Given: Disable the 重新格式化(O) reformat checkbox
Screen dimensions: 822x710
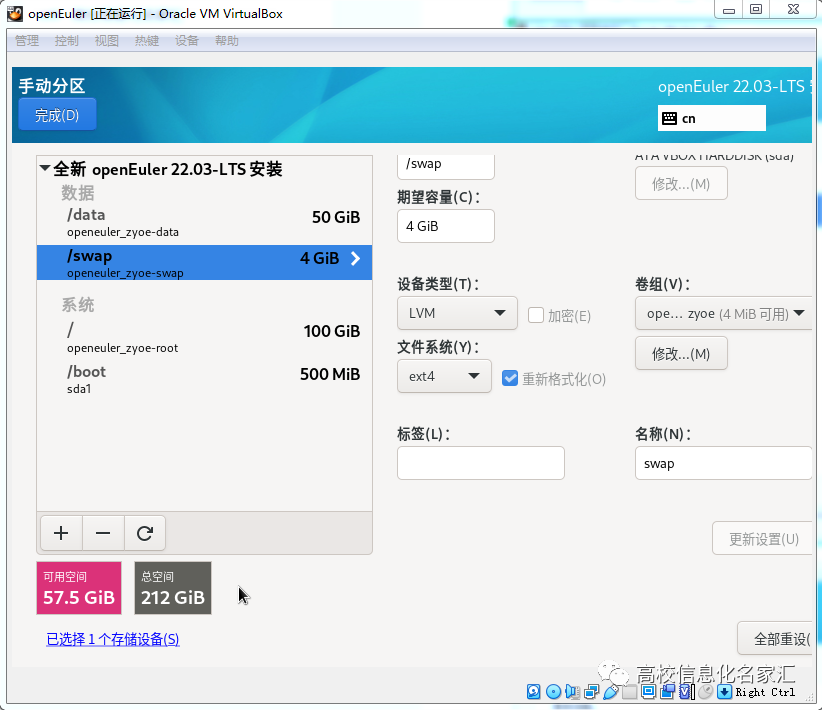Looking at the screenshot, I should click(x=511, y=378).
